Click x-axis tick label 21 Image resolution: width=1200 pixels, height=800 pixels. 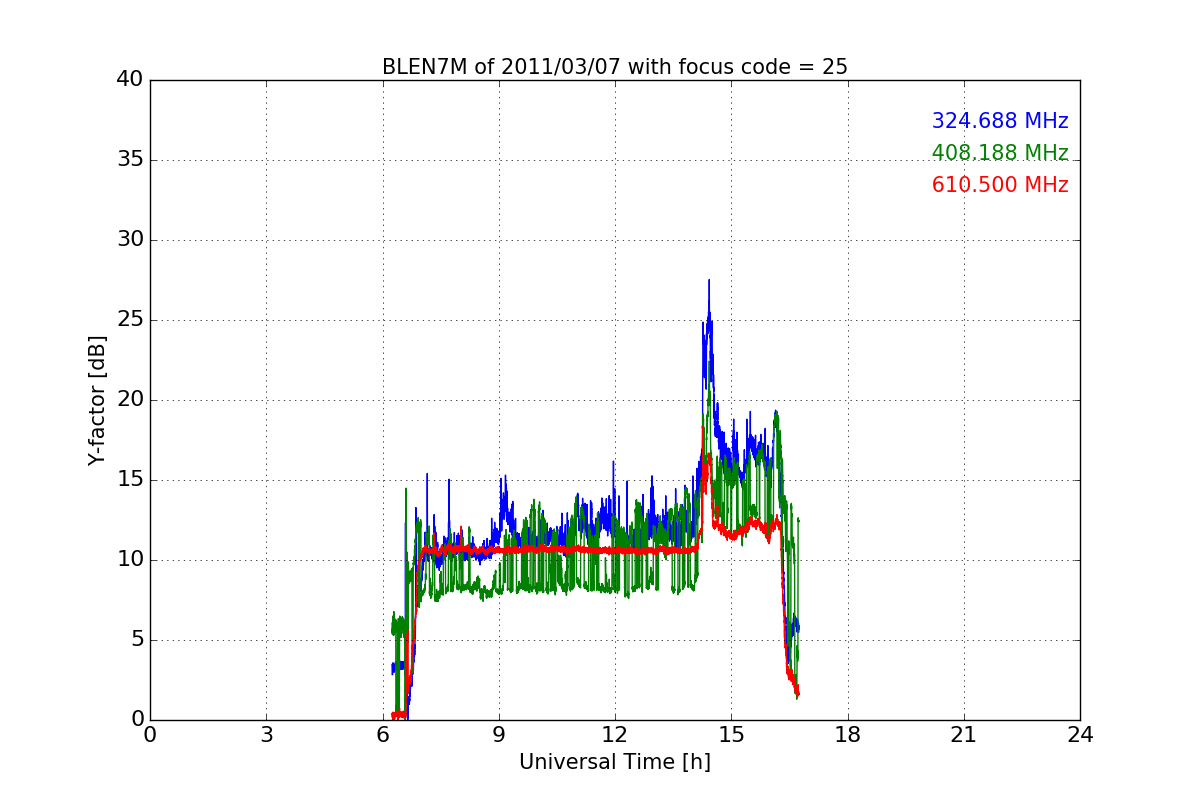pos(964,734)
